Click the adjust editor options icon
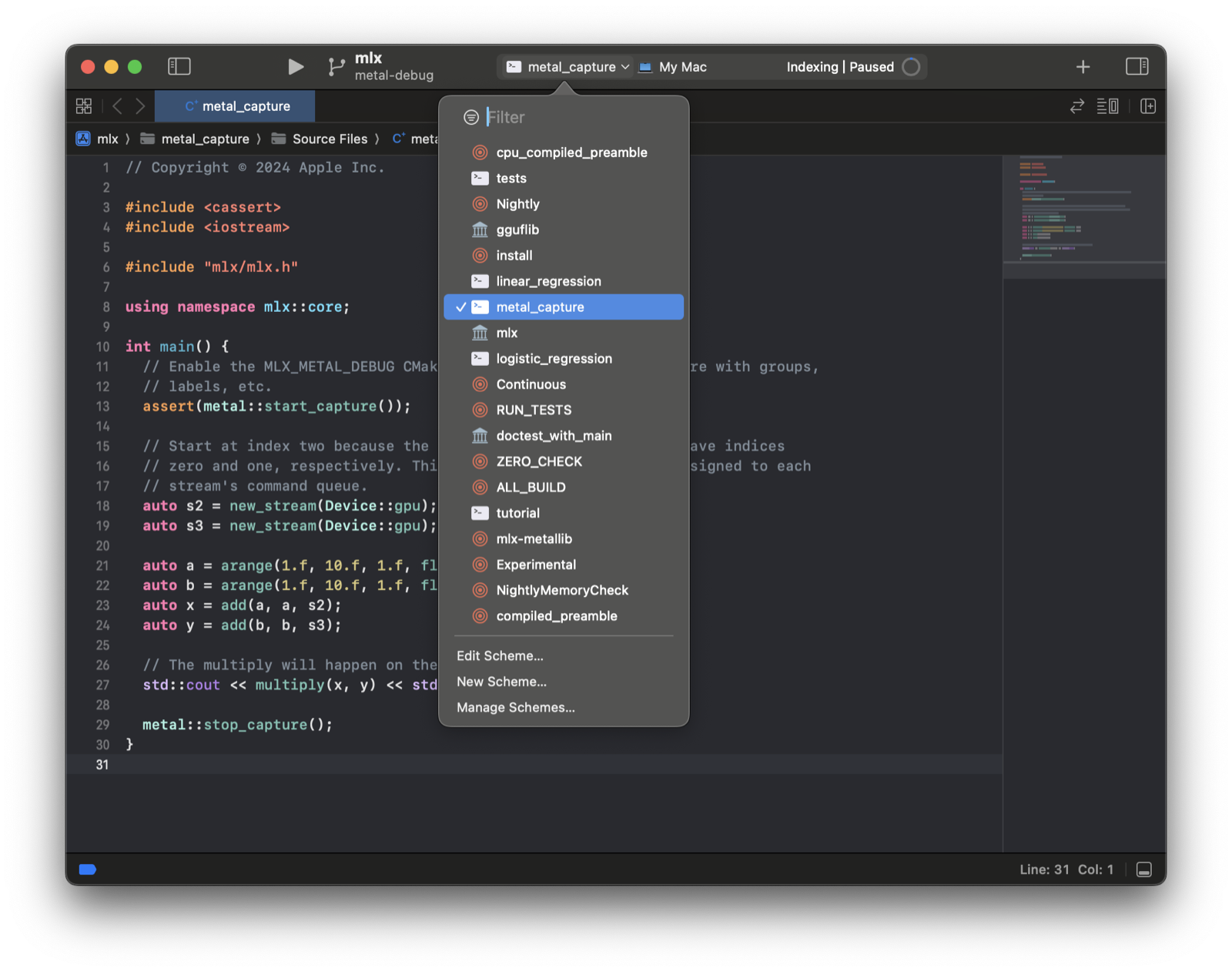 (x=1107, y=106)
